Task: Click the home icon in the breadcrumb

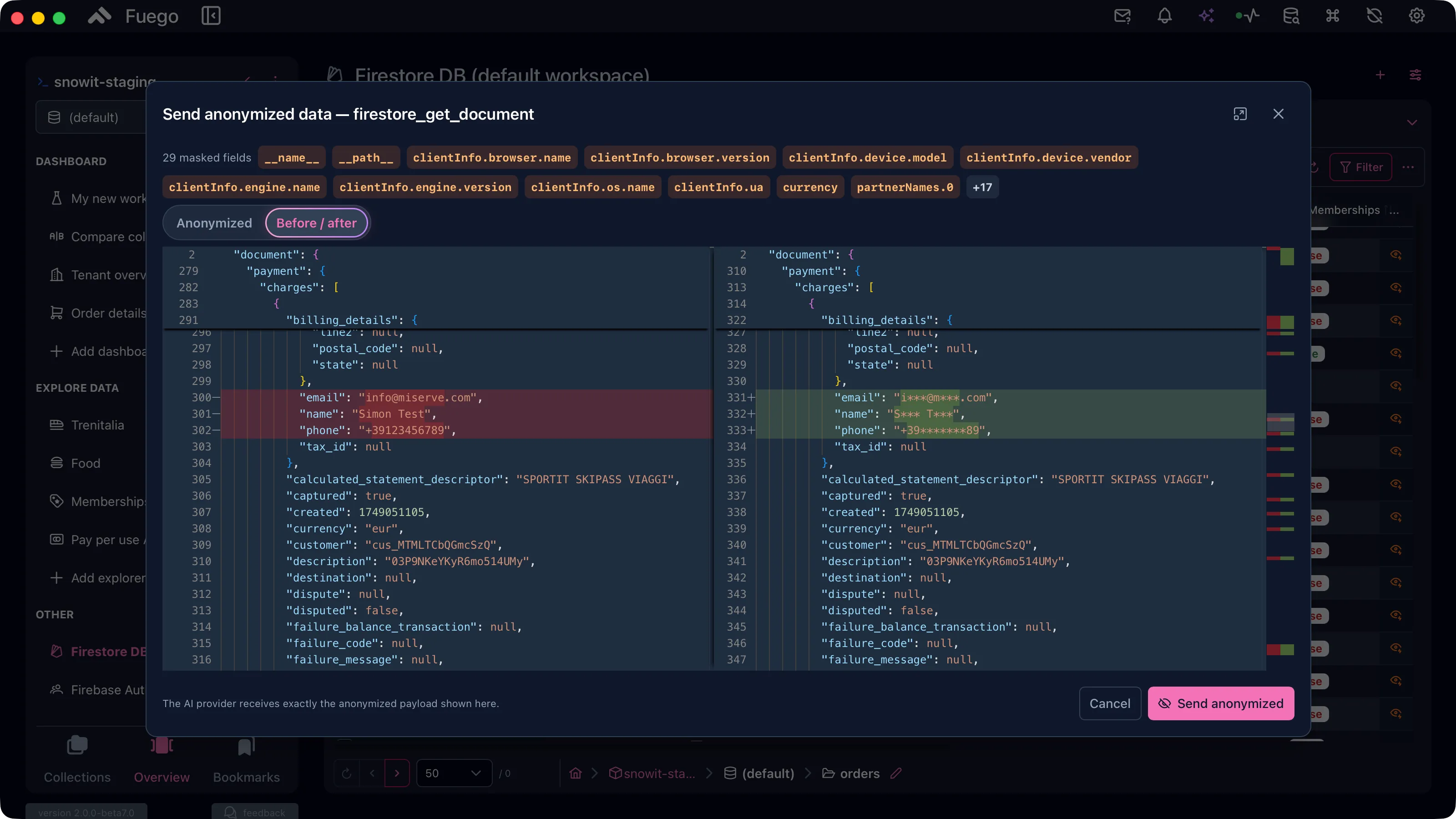Action: (x=576, y=773)
